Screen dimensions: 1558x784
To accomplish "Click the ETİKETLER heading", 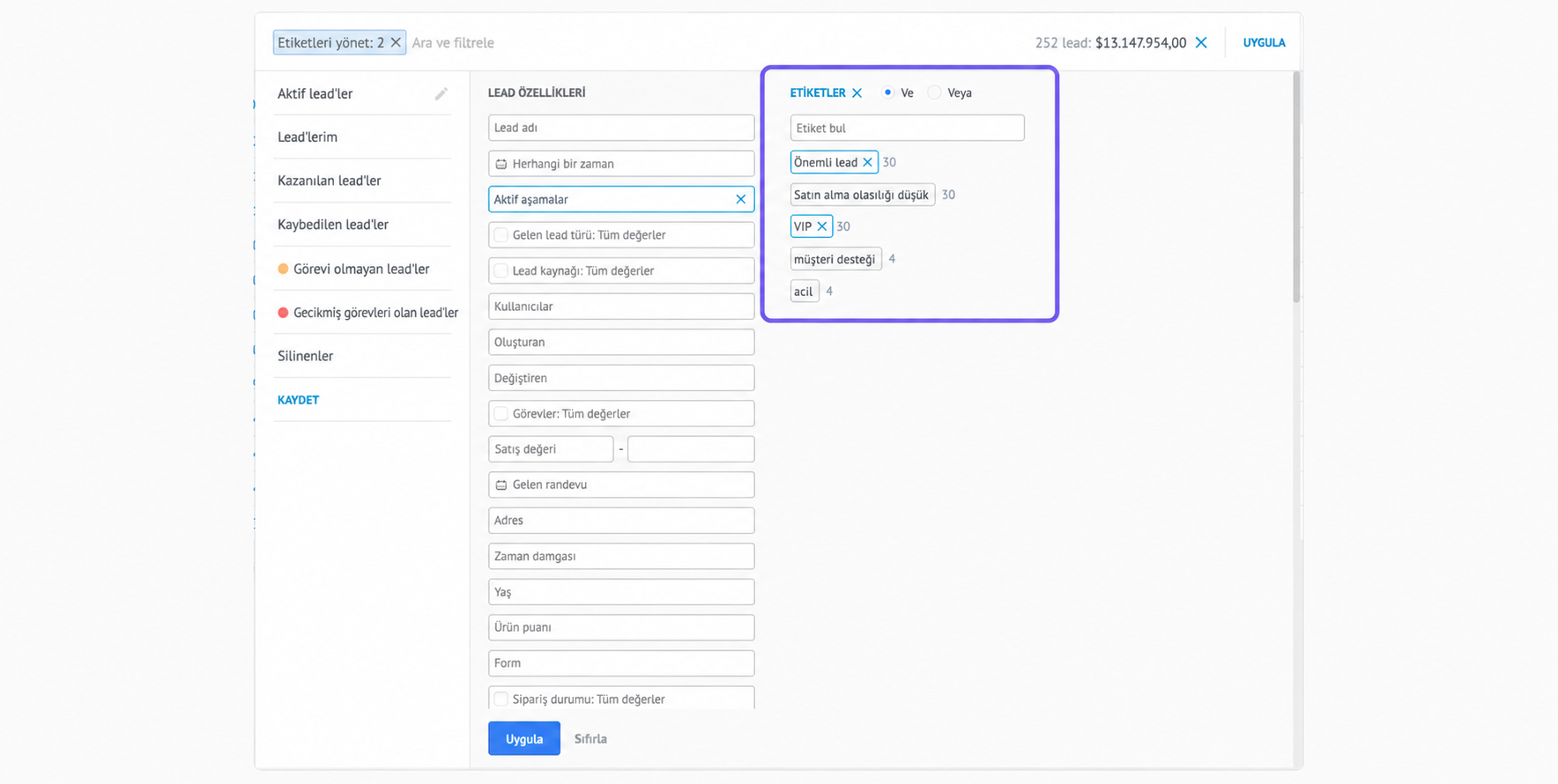I will pos(818,92).
